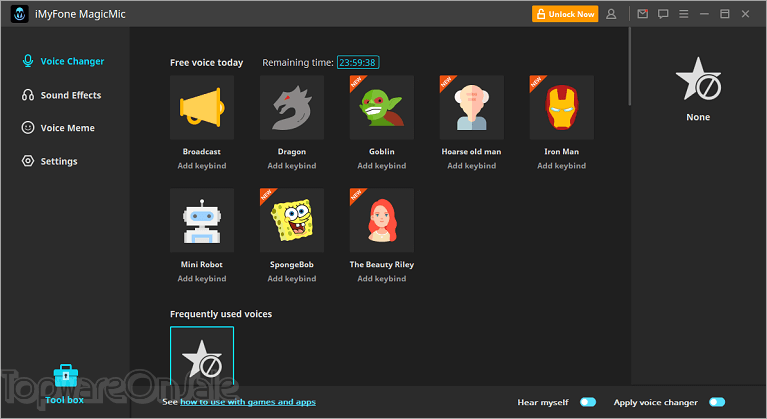Open the user account icon
Screen dimensions: 767x419
[611, 14]
